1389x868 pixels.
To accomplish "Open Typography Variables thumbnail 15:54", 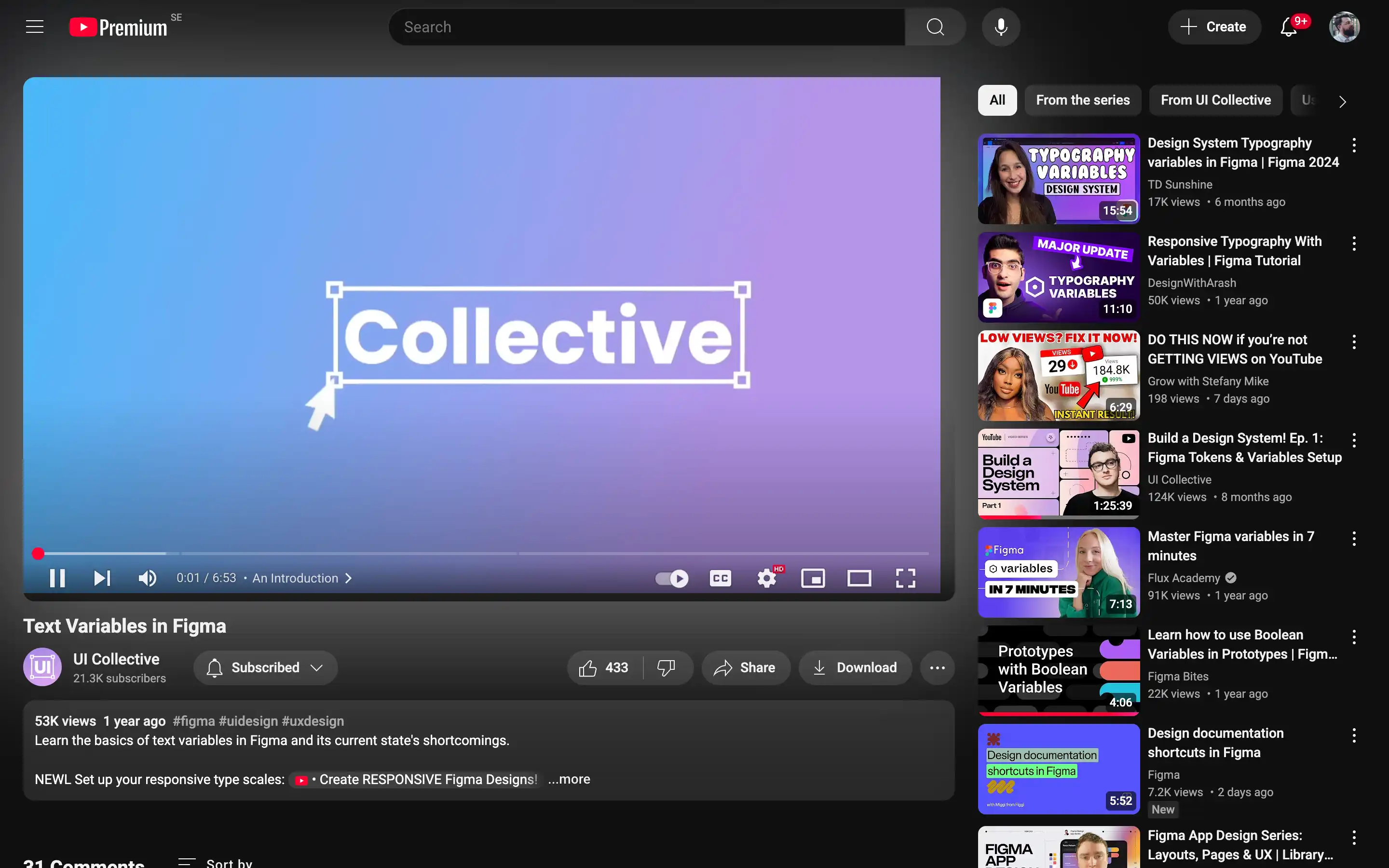I will (x=1059, y=179).
